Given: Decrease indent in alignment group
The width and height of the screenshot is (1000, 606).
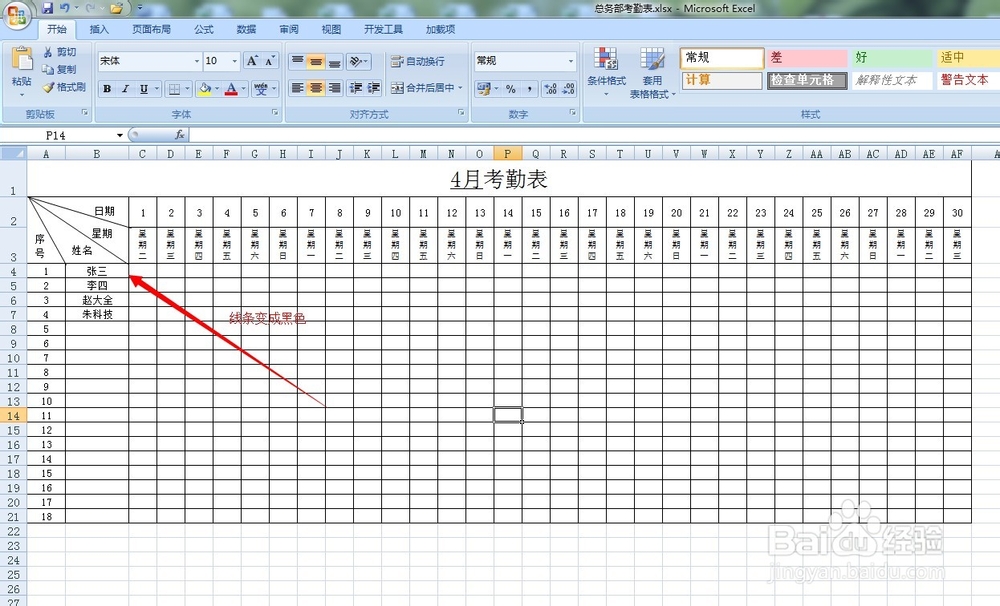Looking at the screenshot, I should [x=355, y=88].
